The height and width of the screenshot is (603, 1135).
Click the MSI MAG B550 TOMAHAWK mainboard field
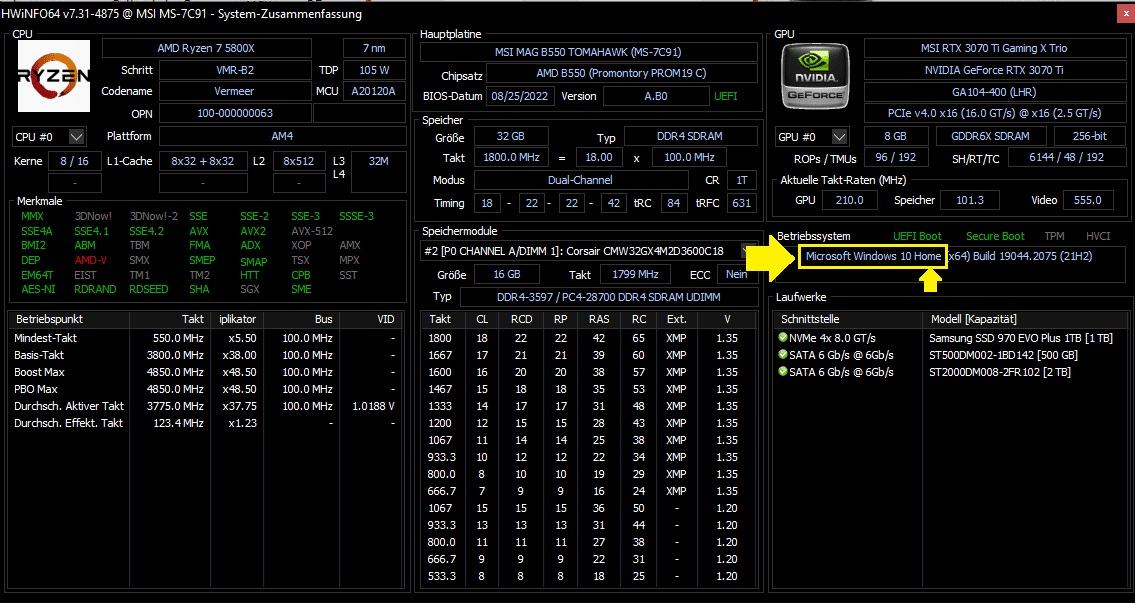click(588, 52)
